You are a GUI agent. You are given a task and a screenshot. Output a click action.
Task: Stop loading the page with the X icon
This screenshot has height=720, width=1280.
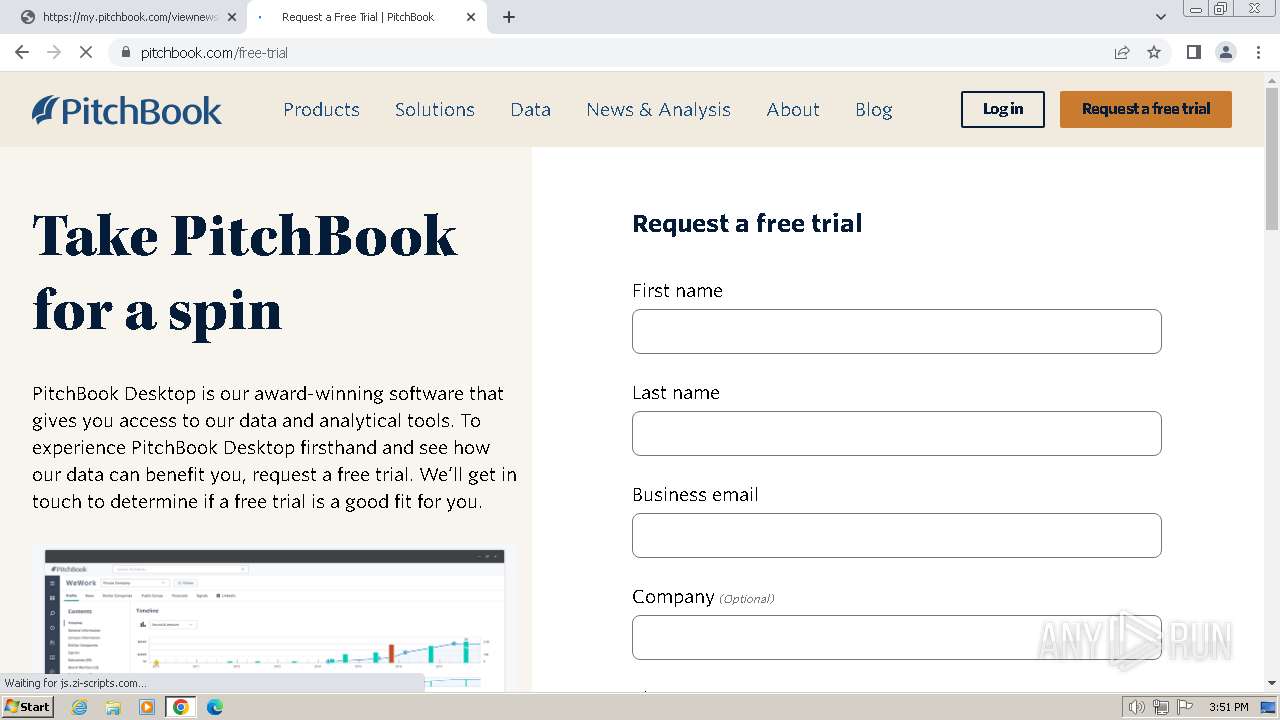(86, 52)
